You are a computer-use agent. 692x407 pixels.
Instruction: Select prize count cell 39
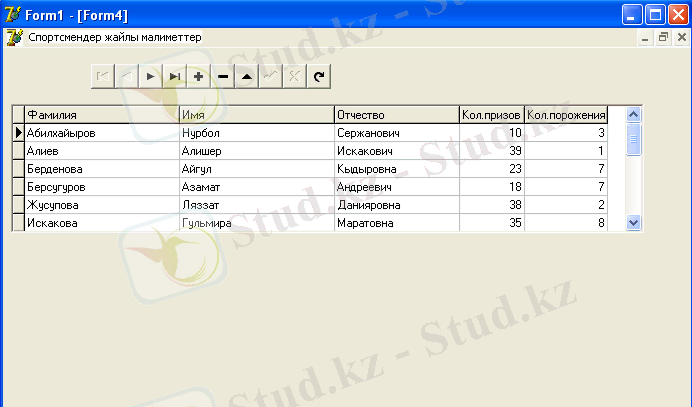tap(492, 151)
